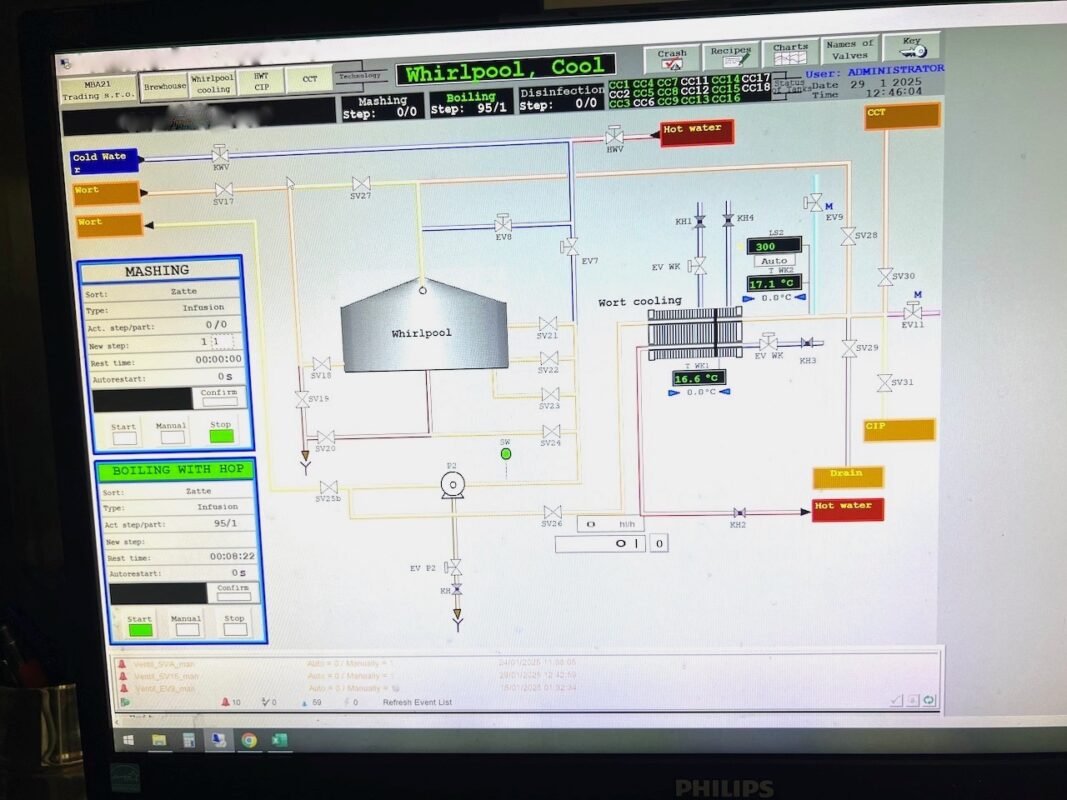This screenshot has width=1067, height=800.
Task: Click the wort cooling plate heat exchanger
Action: click(695, 333)
